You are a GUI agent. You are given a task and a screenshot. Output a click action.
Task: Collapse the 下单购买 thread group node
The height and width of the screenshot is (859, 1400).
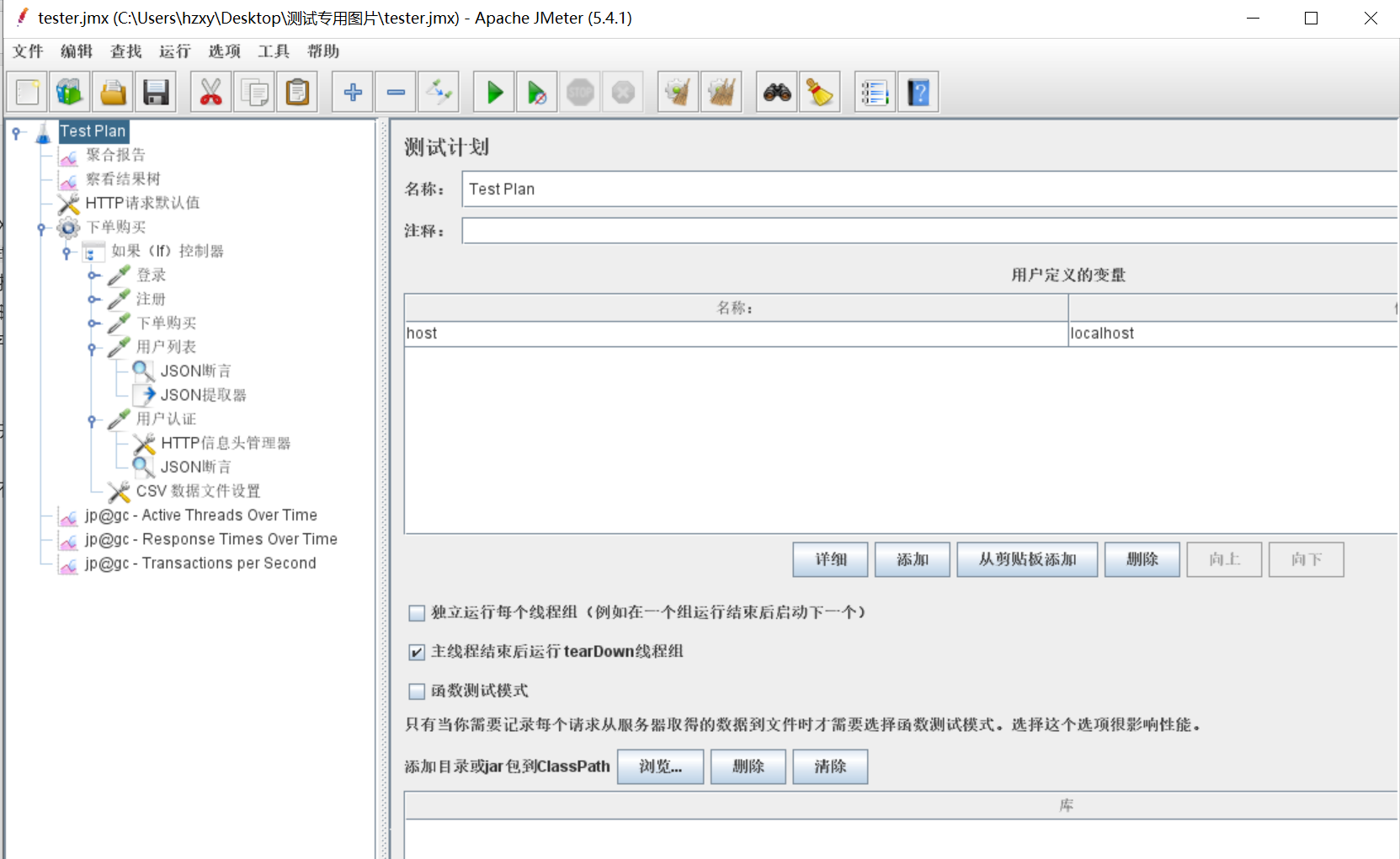(42, 228)
